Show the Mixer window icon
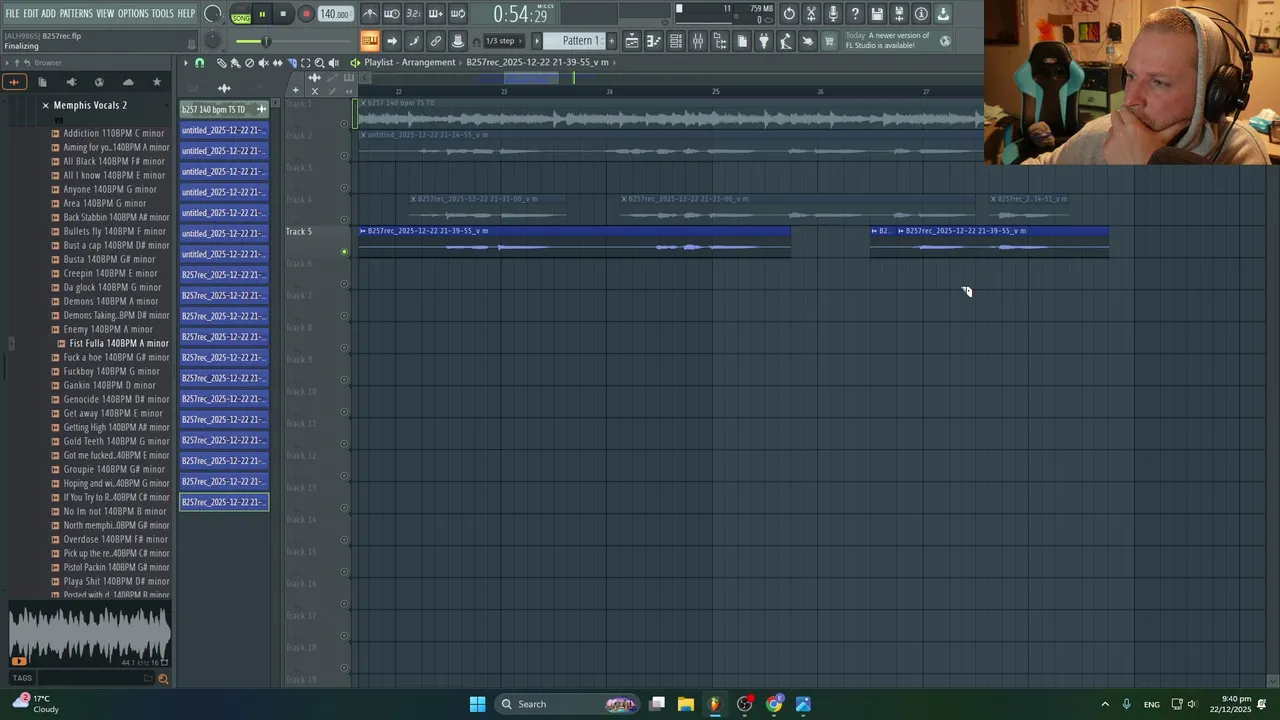This screenshot has width=1280, height=720. click(698, 41)
